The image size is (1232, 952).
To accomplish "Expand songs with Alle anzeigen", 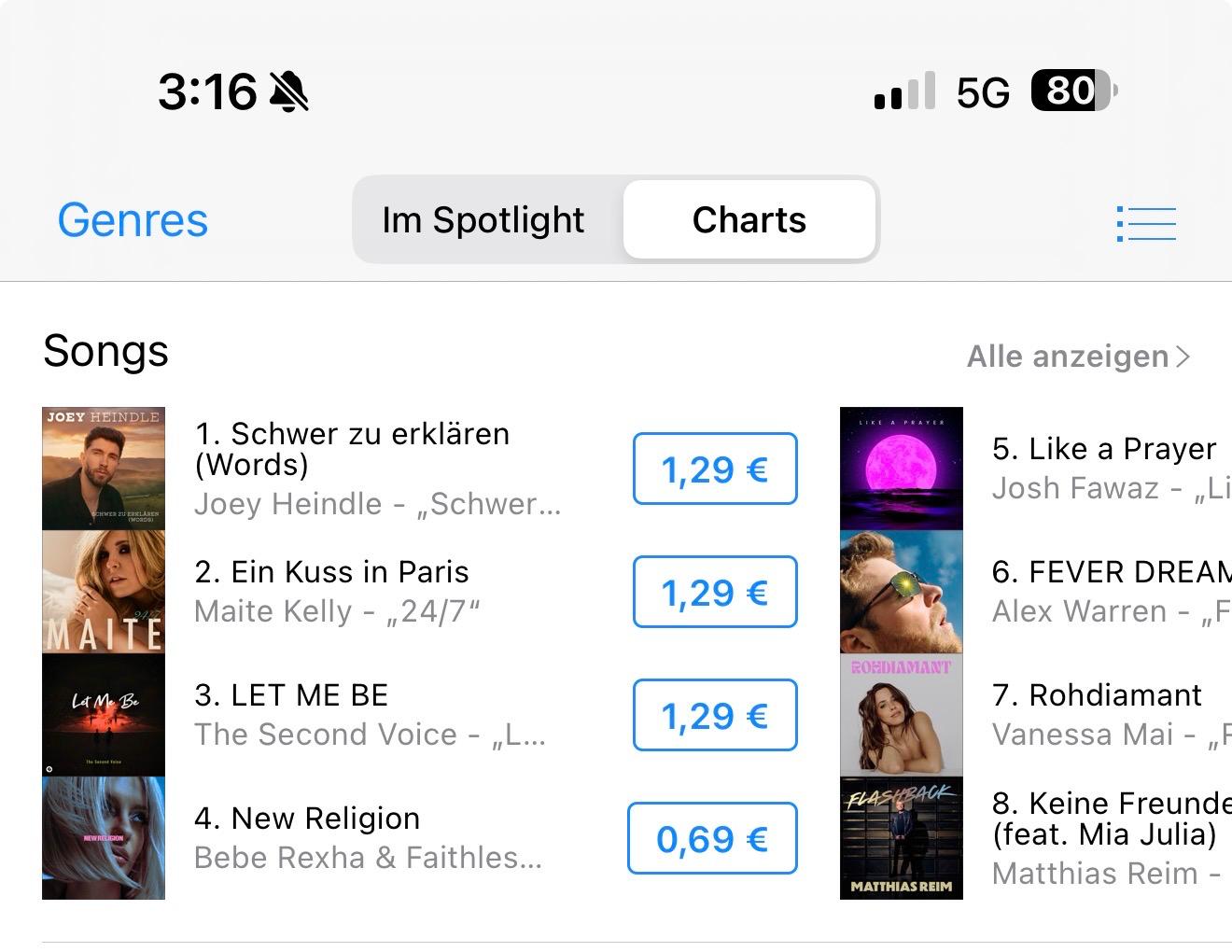I will (x=1078, y=357).
